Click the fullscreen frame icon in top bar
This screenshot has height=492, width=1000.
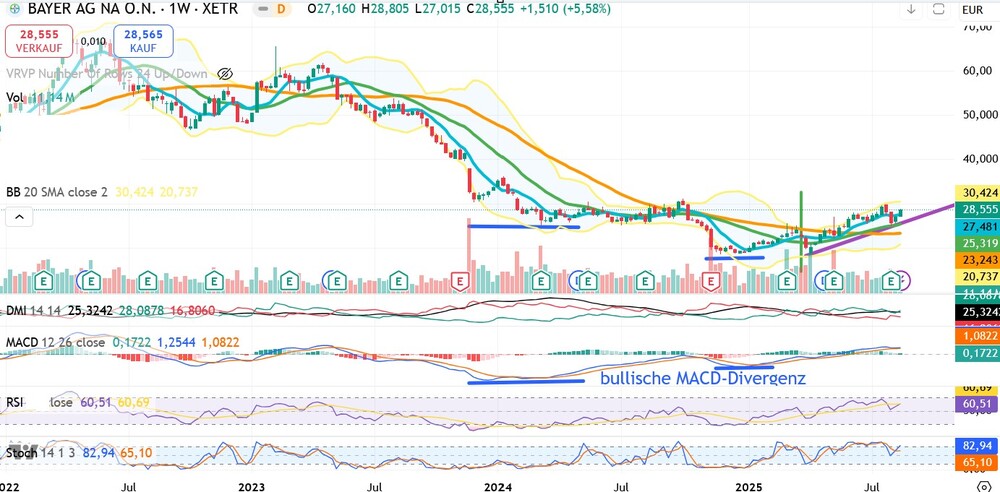pyautogui.click(x=938, y=9)
